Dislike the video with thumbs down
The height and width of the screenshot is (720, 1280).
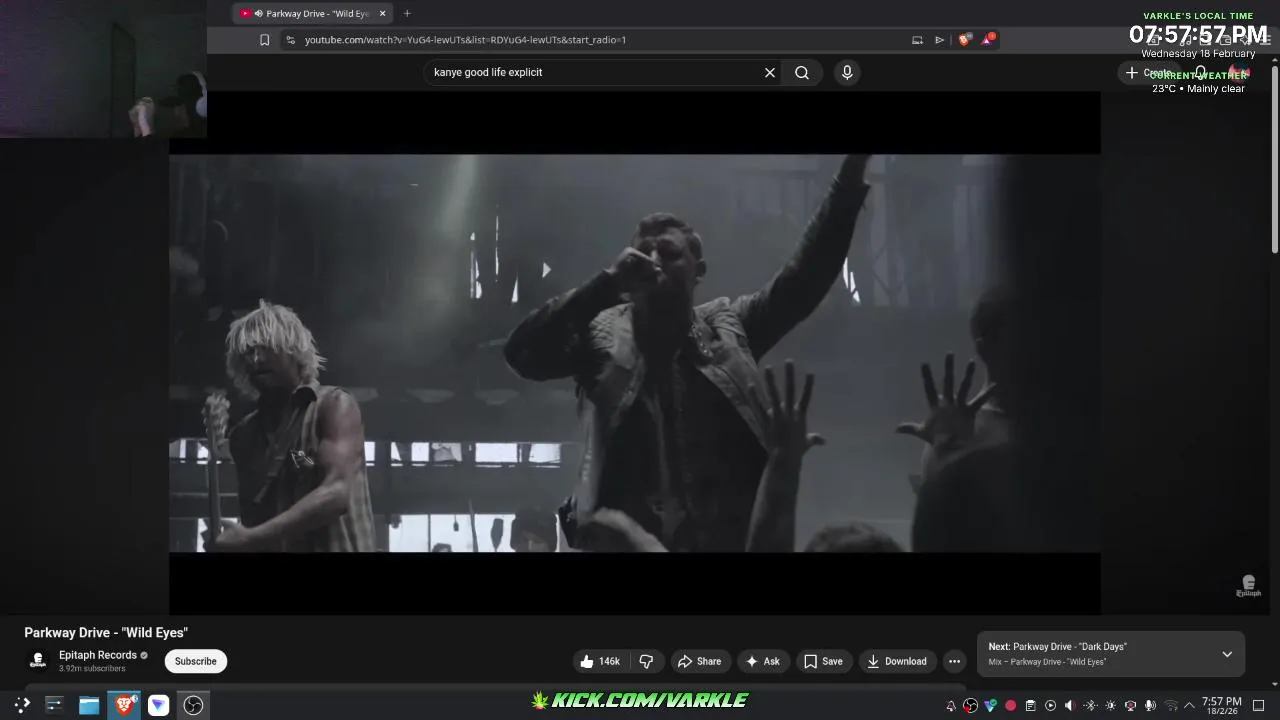646,661
